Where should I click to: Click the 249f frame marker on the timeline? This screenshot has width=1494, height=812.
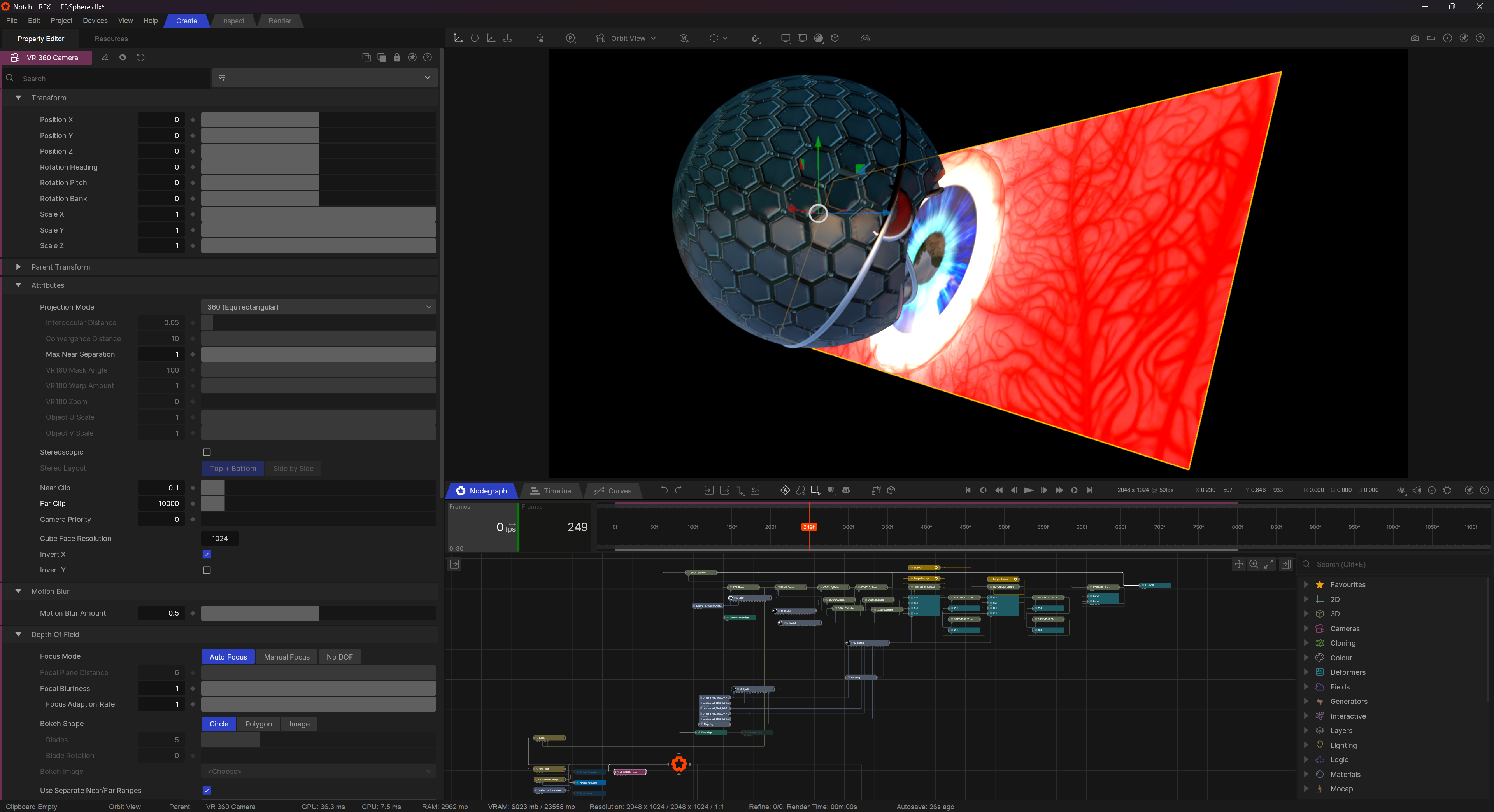(809, 527)
